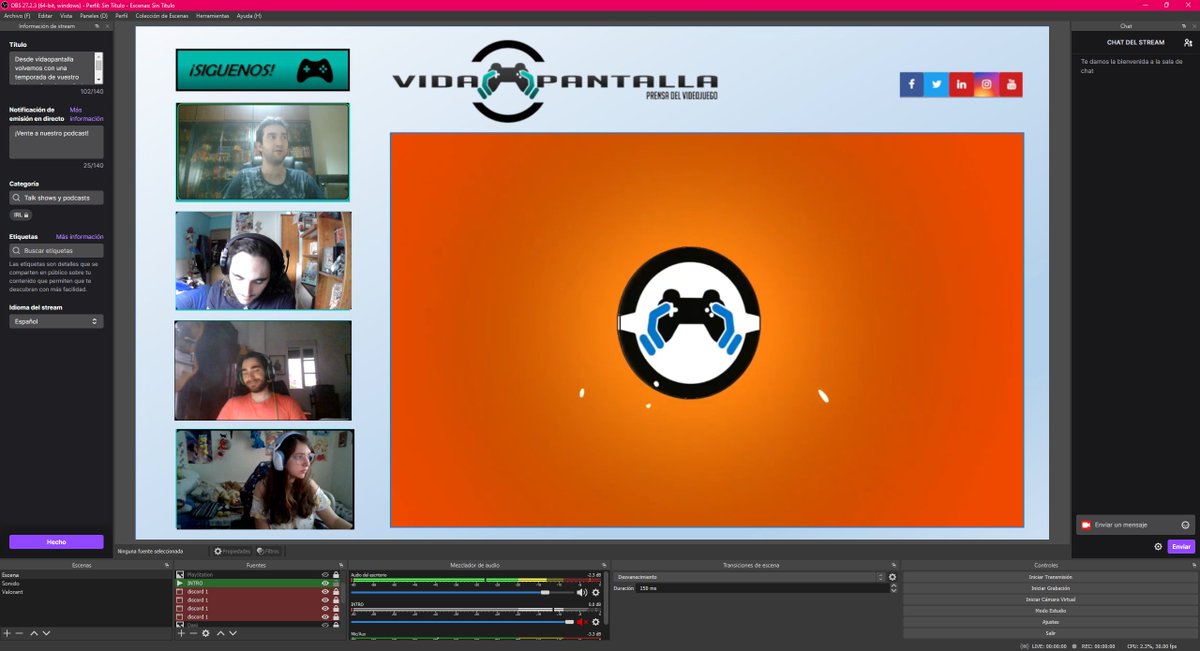This screenshot has width=1200, height=651.
Task: Unmute the INTRO audio track red speaker
Action: pos(582,622)
